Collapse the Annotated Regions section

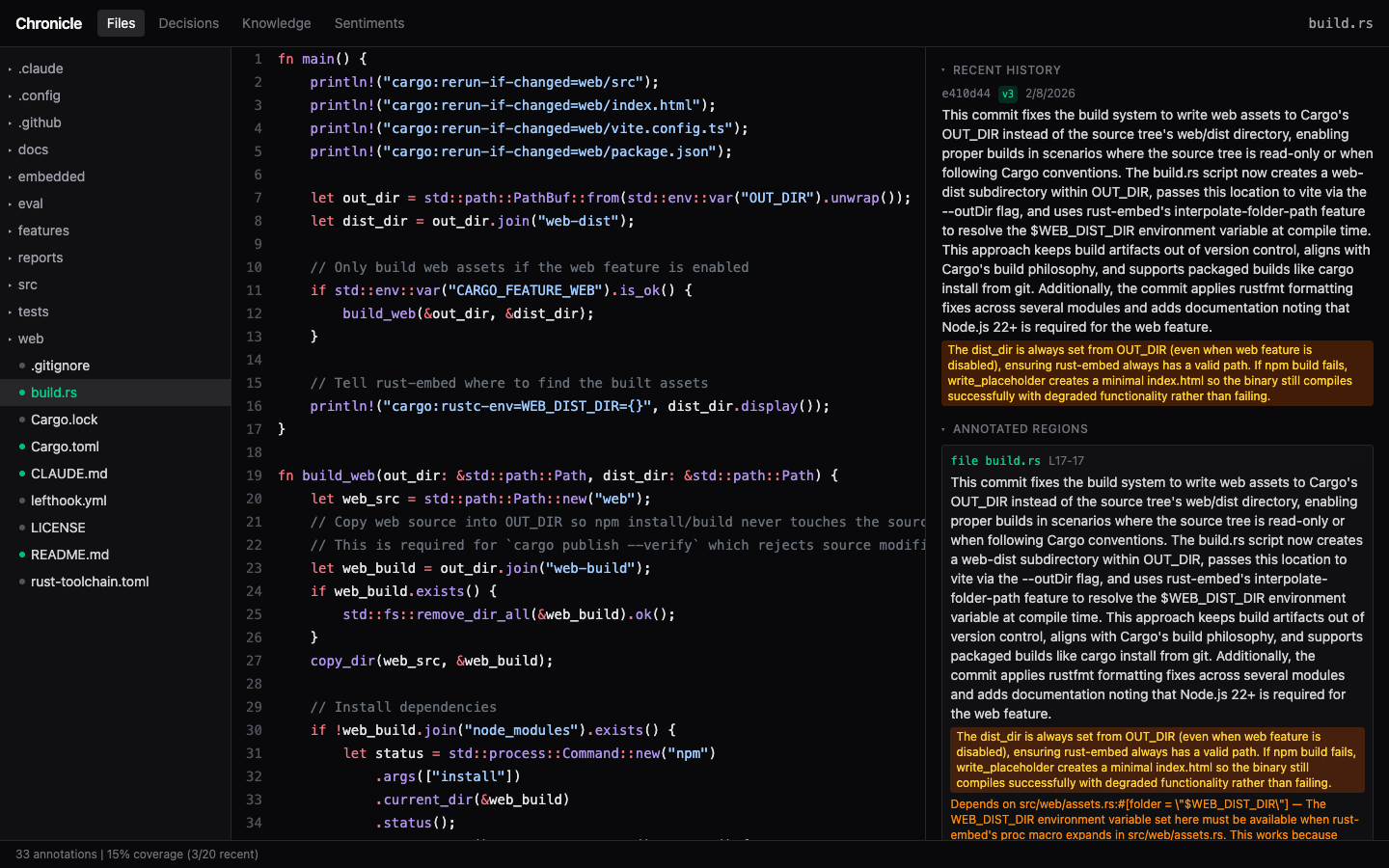pyautogui.click(x=1015, y=429)
